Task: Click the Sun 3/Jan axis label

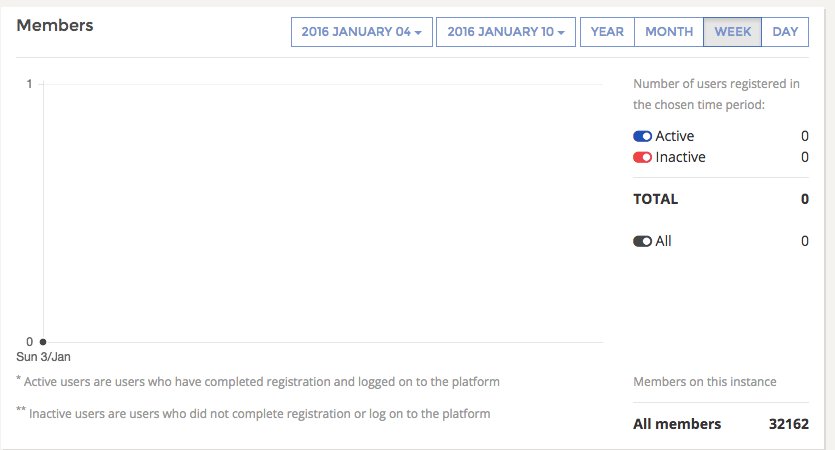Action: point(43,357)
